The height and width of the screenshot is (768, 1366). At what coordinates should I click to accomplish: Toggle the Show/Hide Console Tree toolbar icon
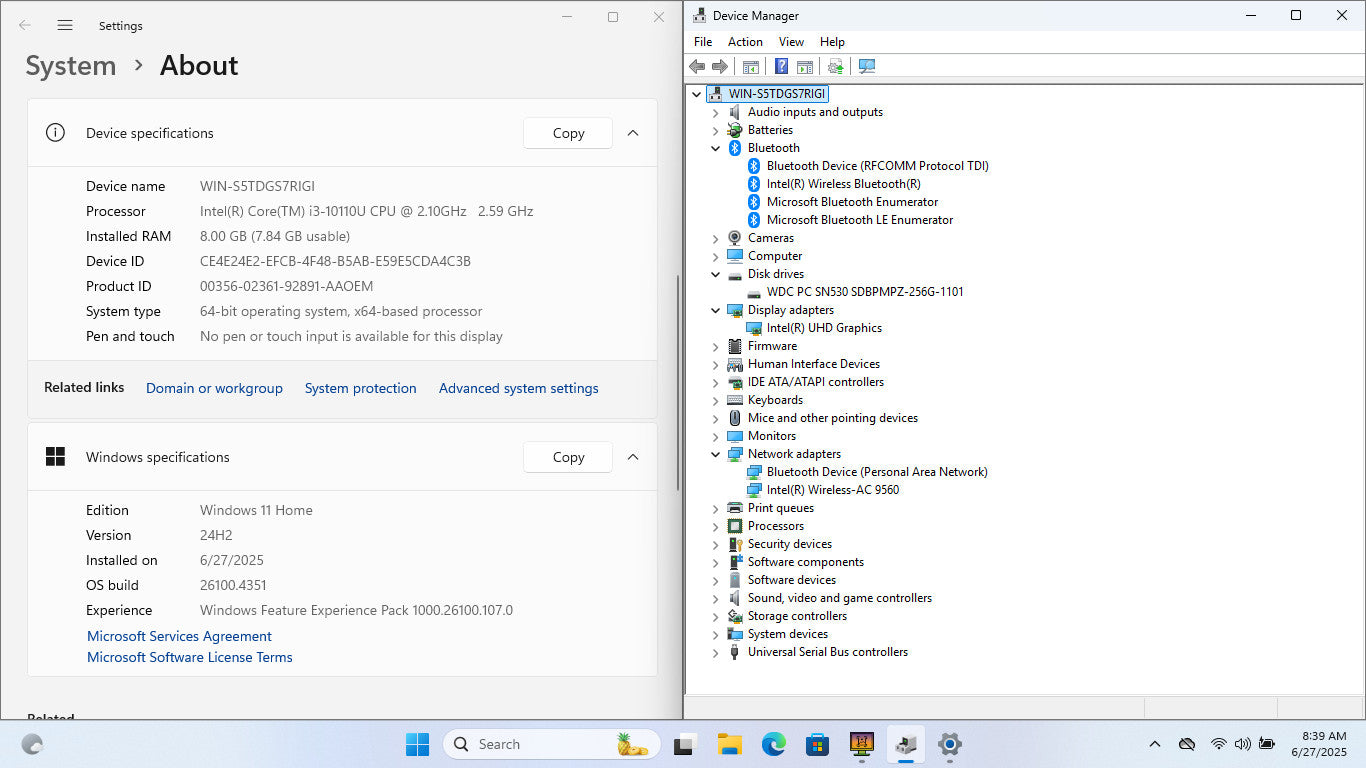pos(750,66)
